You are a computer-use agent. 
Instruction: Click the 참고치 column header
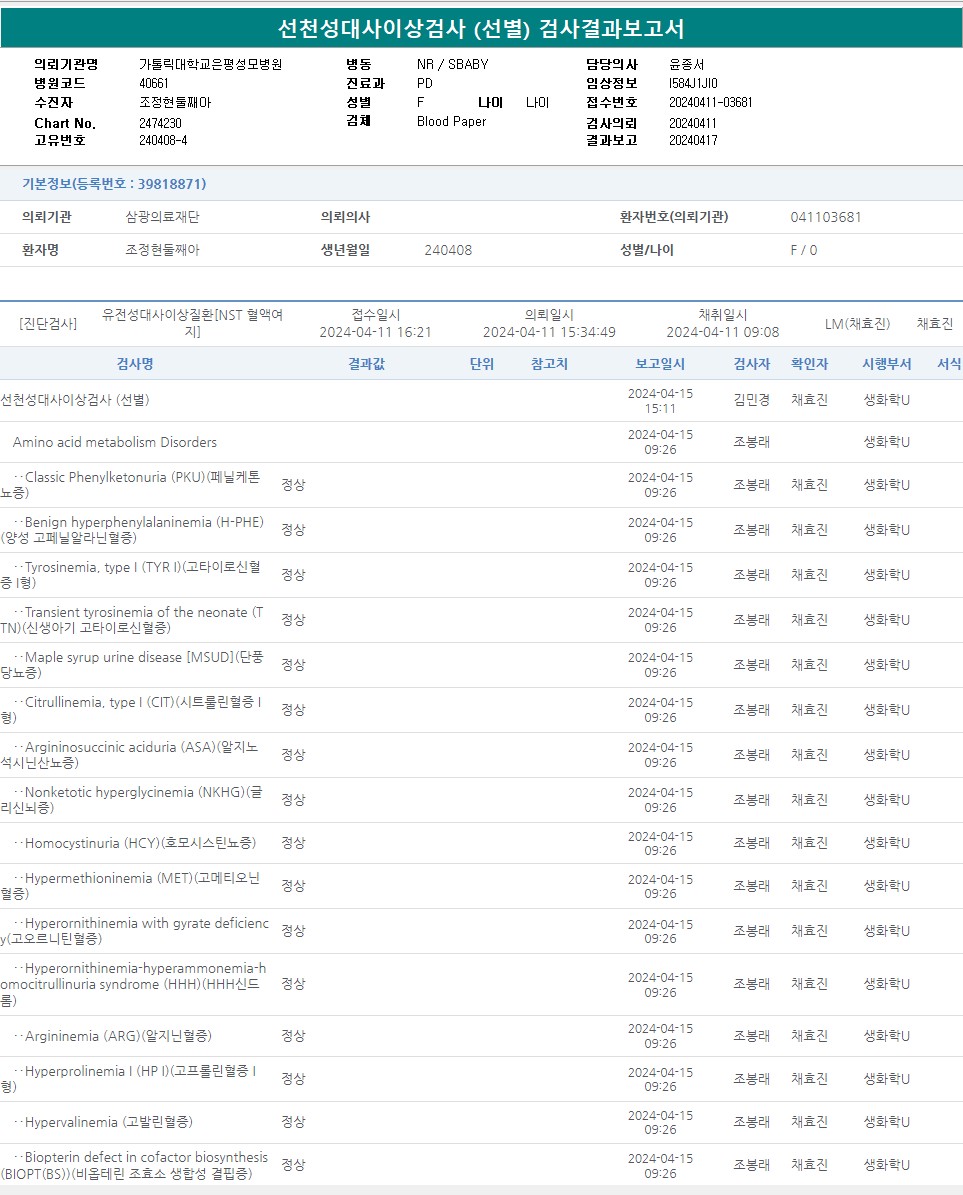point(549,364)
